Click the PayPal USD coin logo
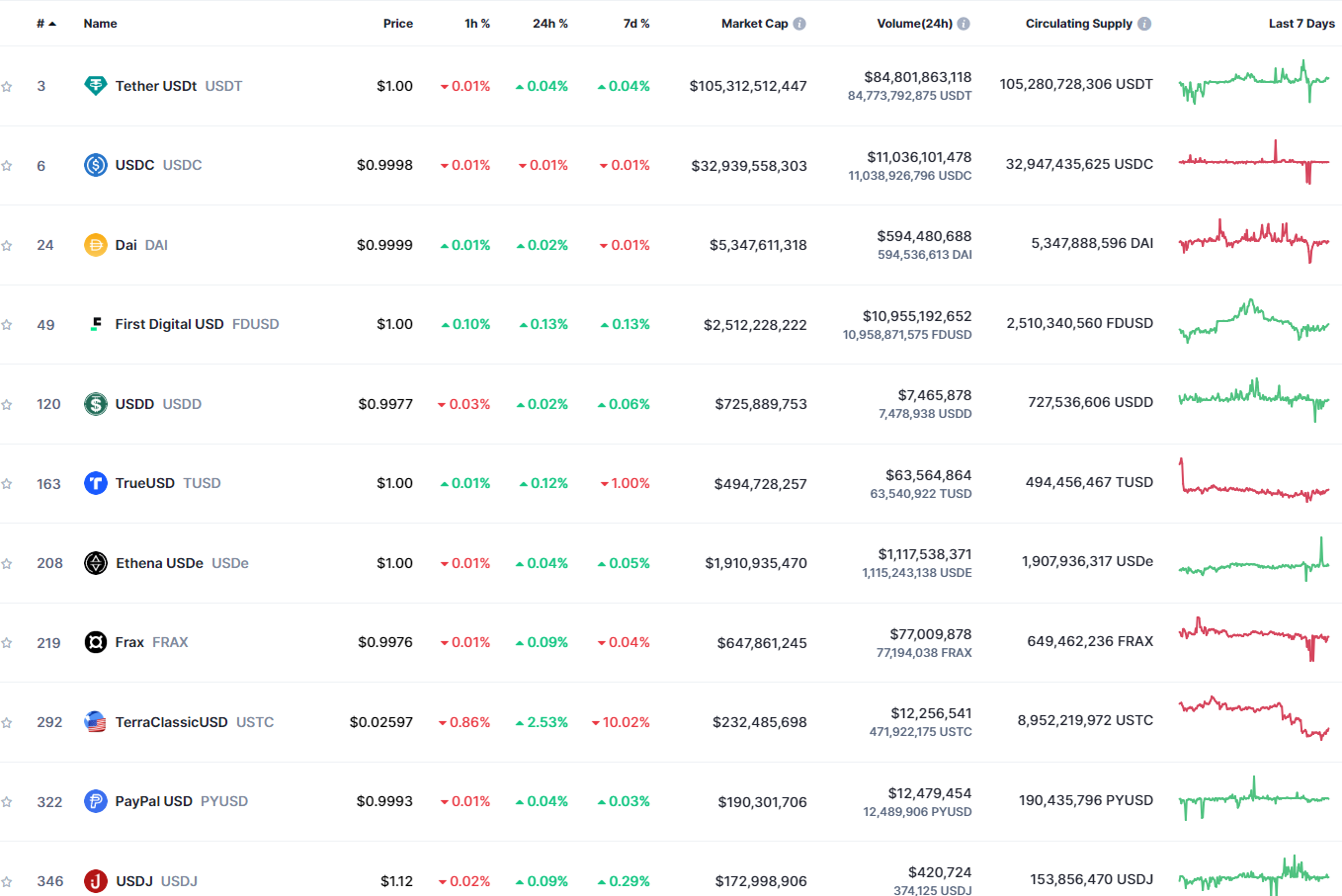 (95, 801)
